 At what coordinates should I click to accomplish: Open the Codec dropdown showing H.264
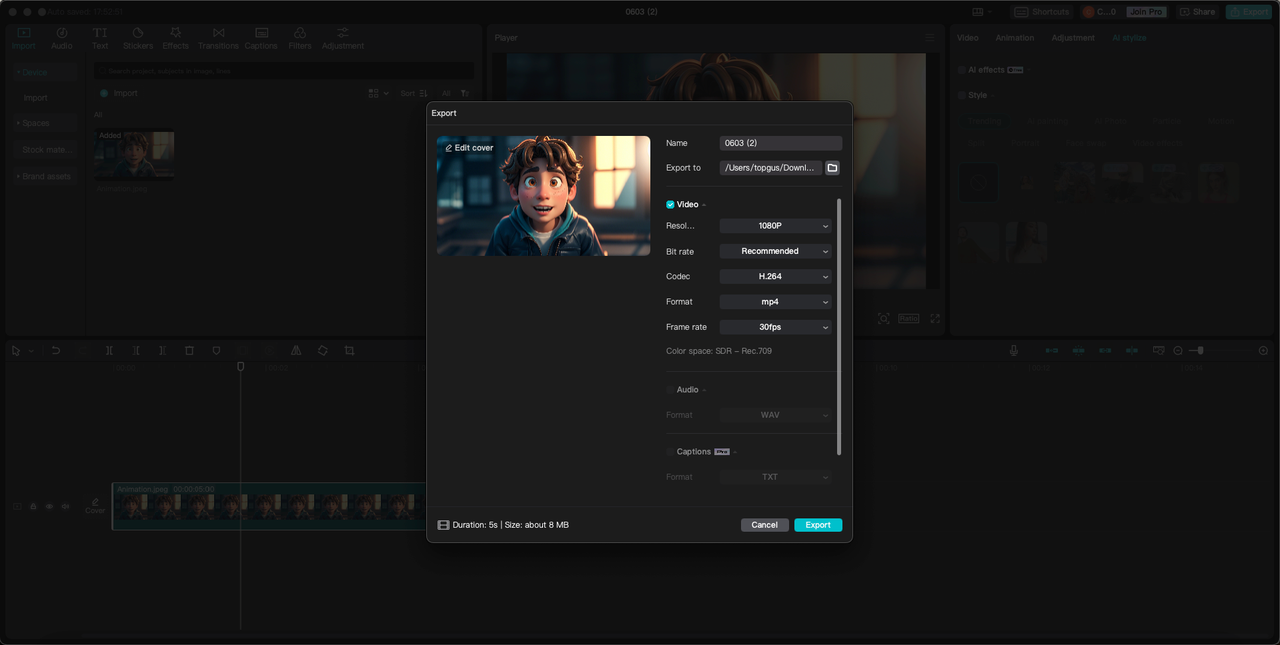click(775, 276)
